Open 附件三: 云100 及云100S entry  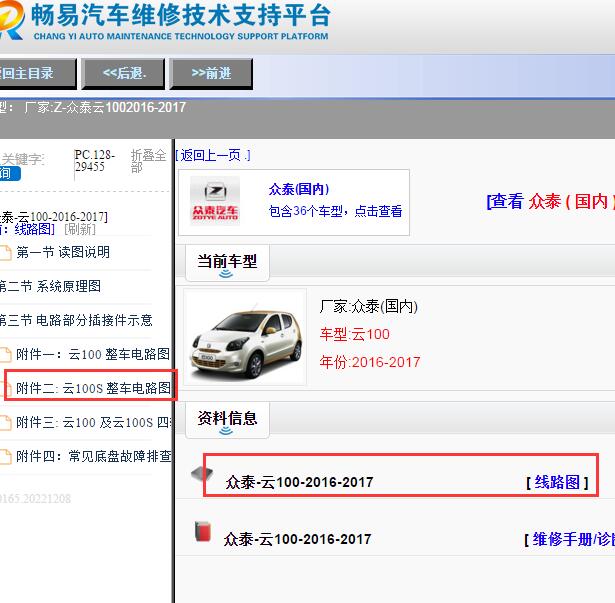pyautogui.click(x=94, y=423)
